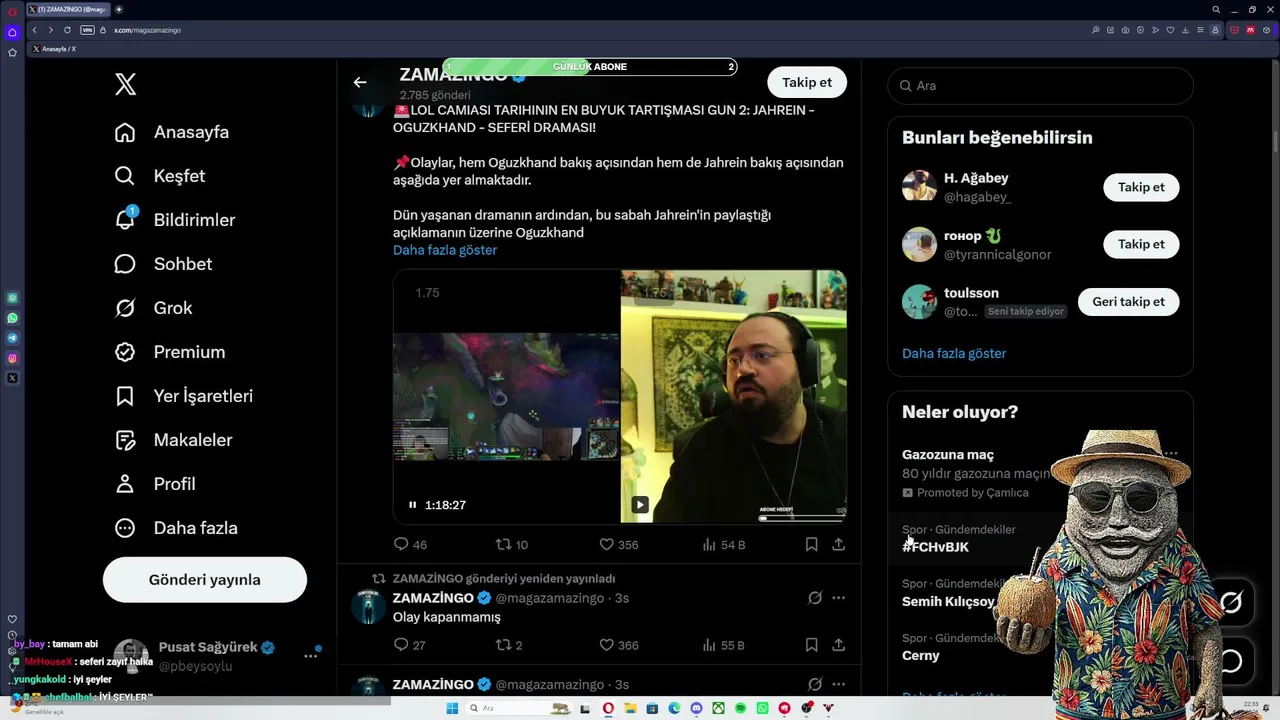Open Profil from the sidebar
The width and height of the screenshot is (1280, 720).
[x=155, y=484]
